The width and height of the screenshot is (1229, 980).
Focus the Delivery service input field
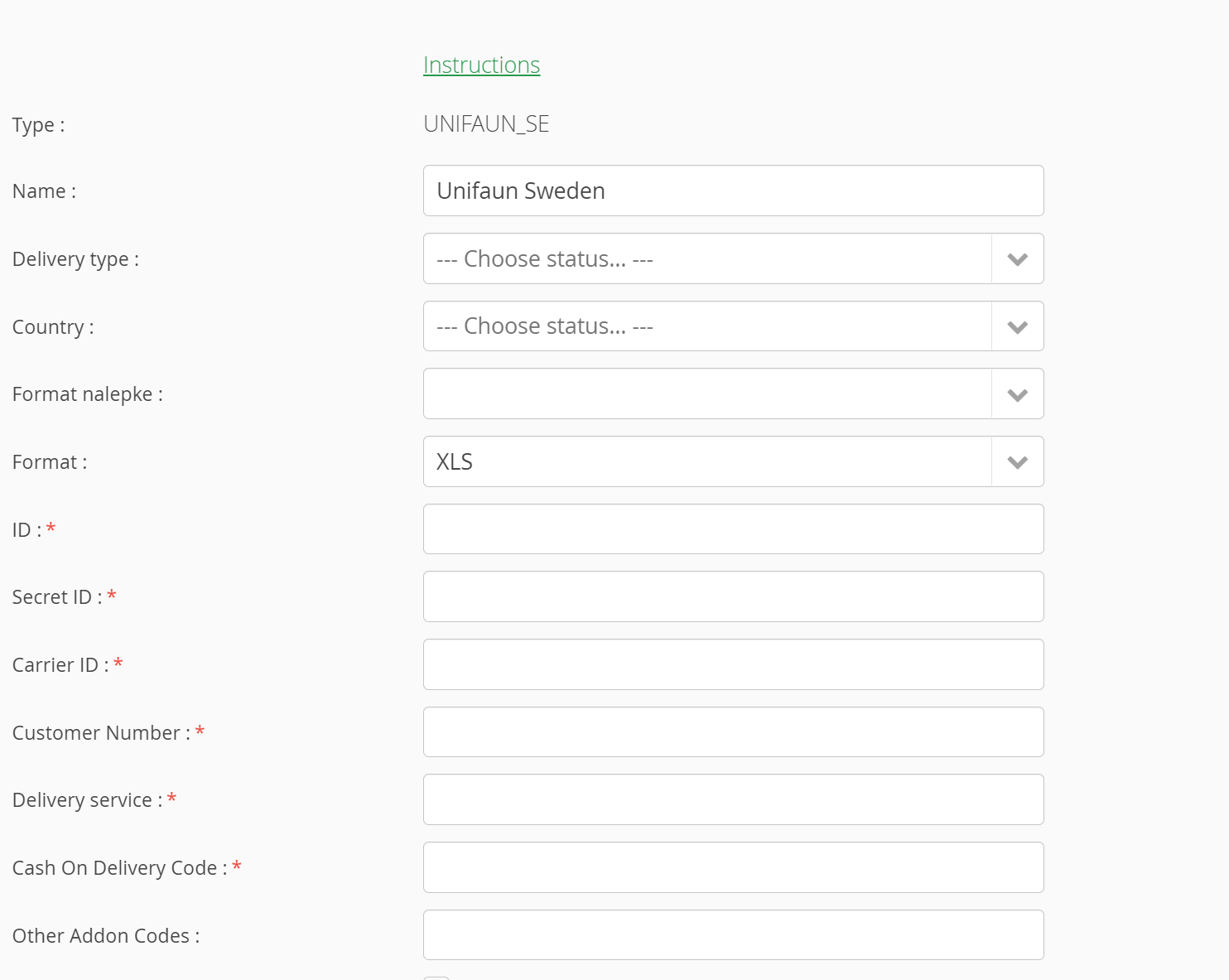[x=733, y=799]
